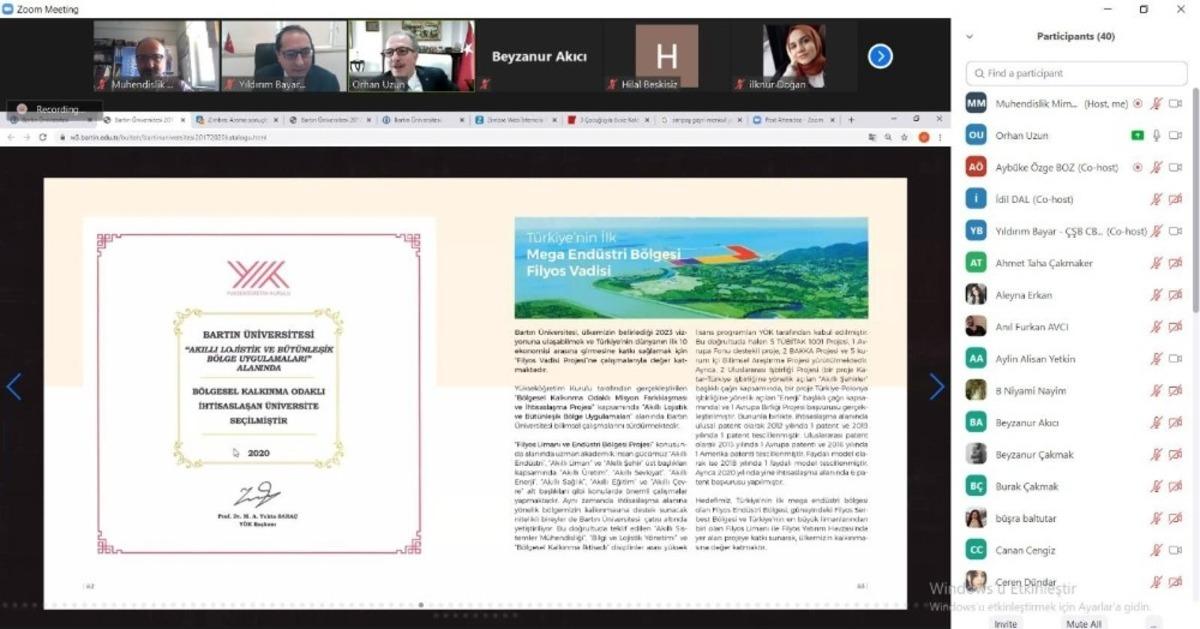
Task: Click the Invite button
Action: click(1005, 624)
